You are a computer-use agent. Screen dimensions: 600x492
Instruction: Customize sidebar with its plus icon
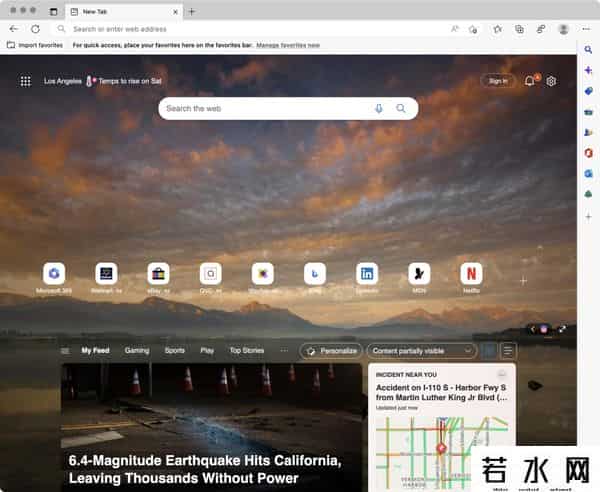[588, 217]
